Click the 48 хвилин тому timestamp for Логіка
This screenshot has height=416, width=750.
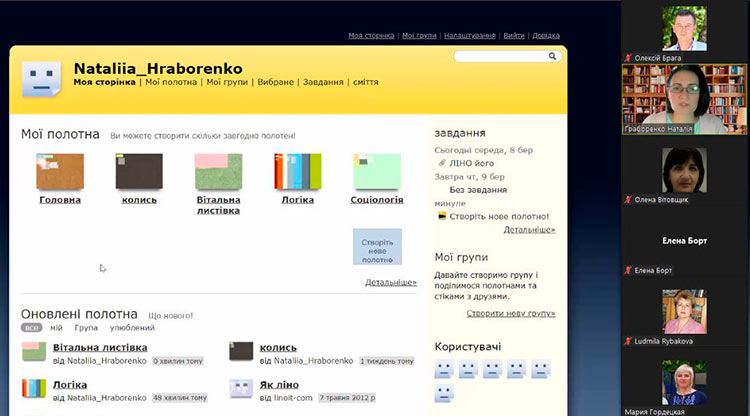[180, 398]
